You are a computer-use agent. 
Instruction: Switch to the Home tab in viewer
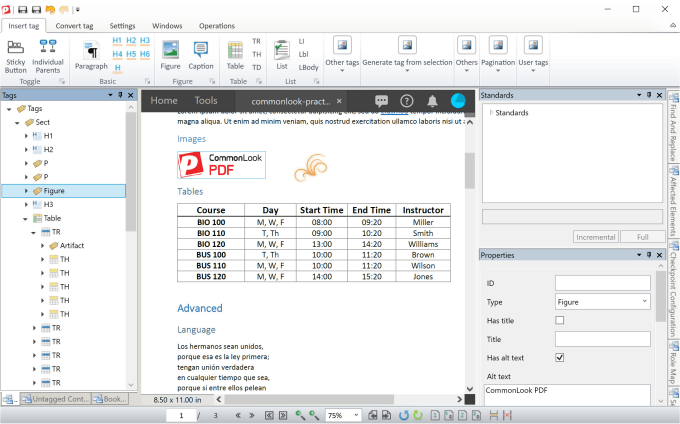164,101
